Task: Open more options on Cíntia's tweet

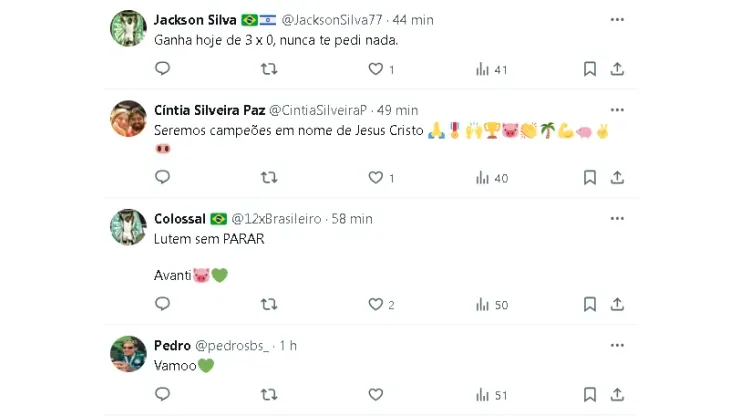Action: 617,110
